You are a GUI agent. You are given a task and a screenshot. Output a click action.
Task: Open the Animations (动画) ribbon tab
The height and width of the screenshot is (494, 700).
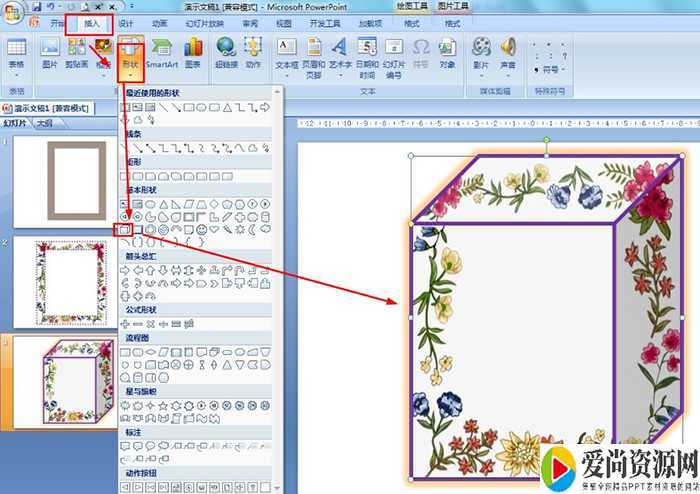point(160,23)
